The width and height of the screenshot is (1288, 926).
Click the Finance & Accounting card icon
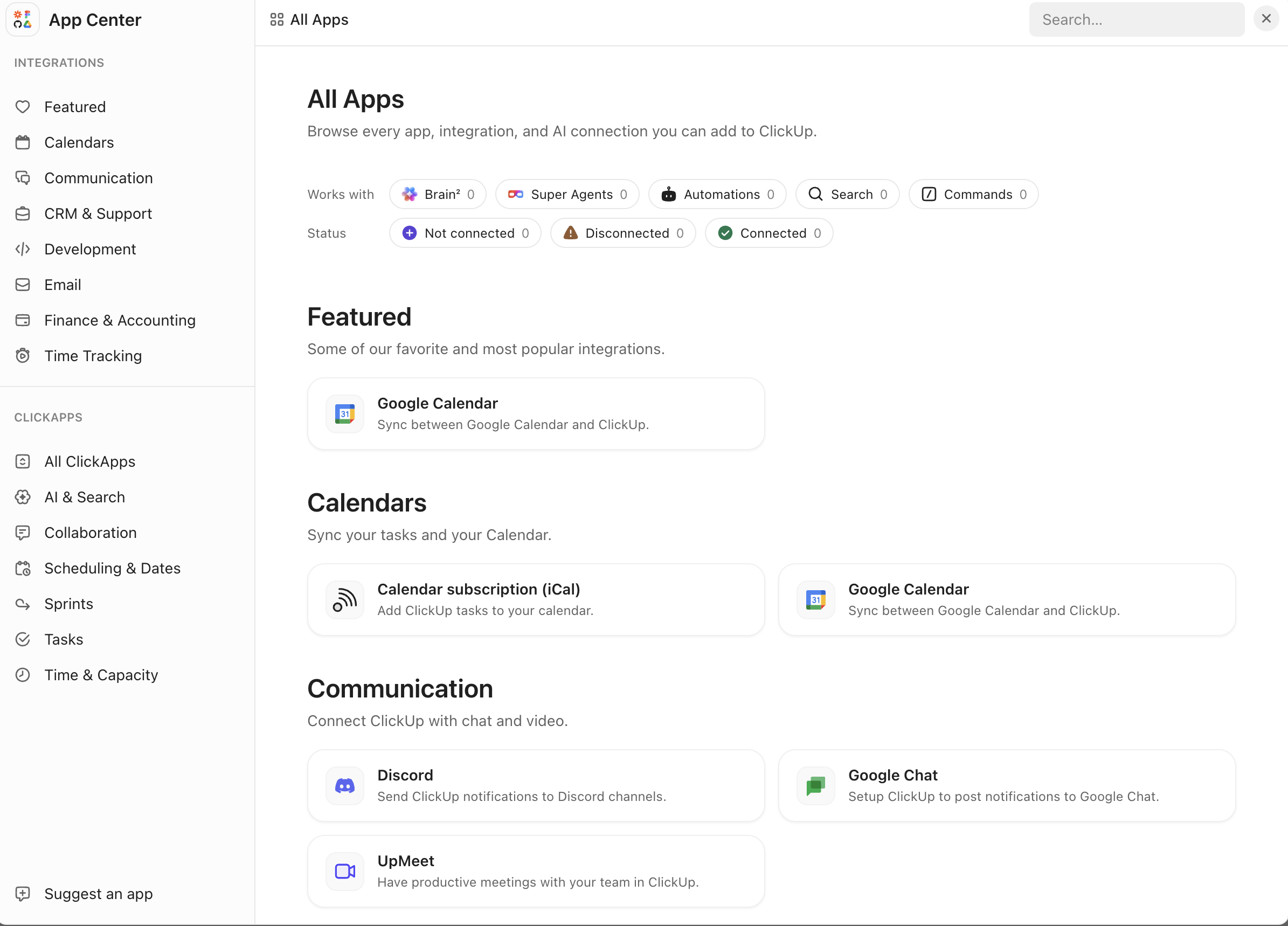coord(23,320)
